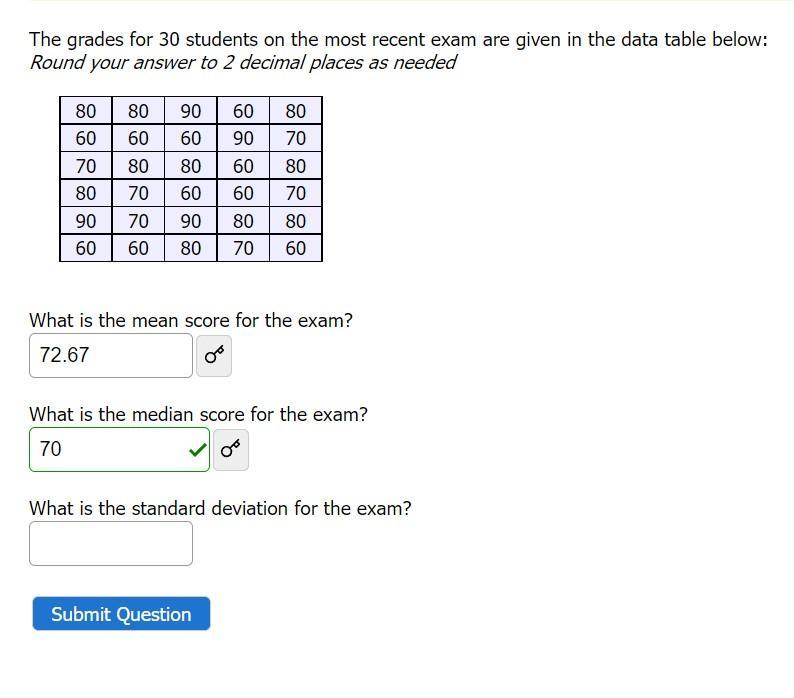Click the sentence about grades for 30 students

point(398,40)
